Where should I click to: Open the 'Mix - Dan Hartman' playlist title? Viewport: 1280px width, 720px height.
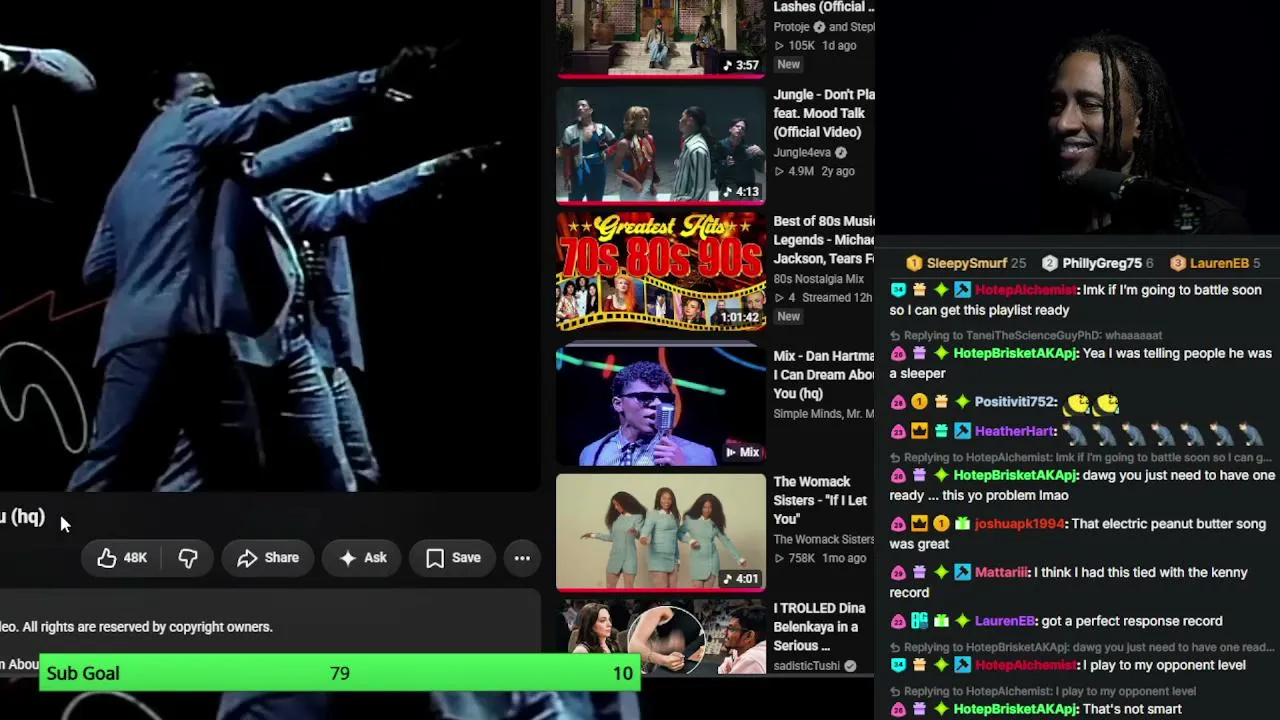(x=824, y=375)
